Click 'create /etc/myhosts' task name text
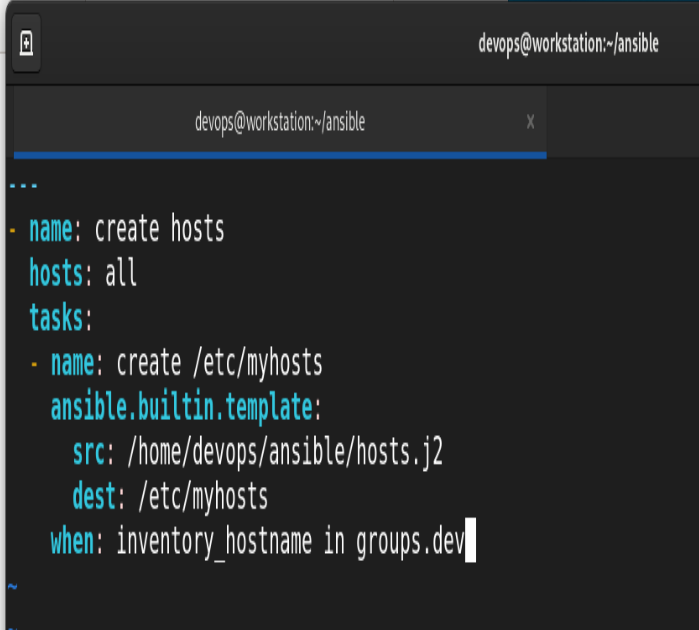Image resolution: width=699 pixels, height=630 pixels. point(219,363)
